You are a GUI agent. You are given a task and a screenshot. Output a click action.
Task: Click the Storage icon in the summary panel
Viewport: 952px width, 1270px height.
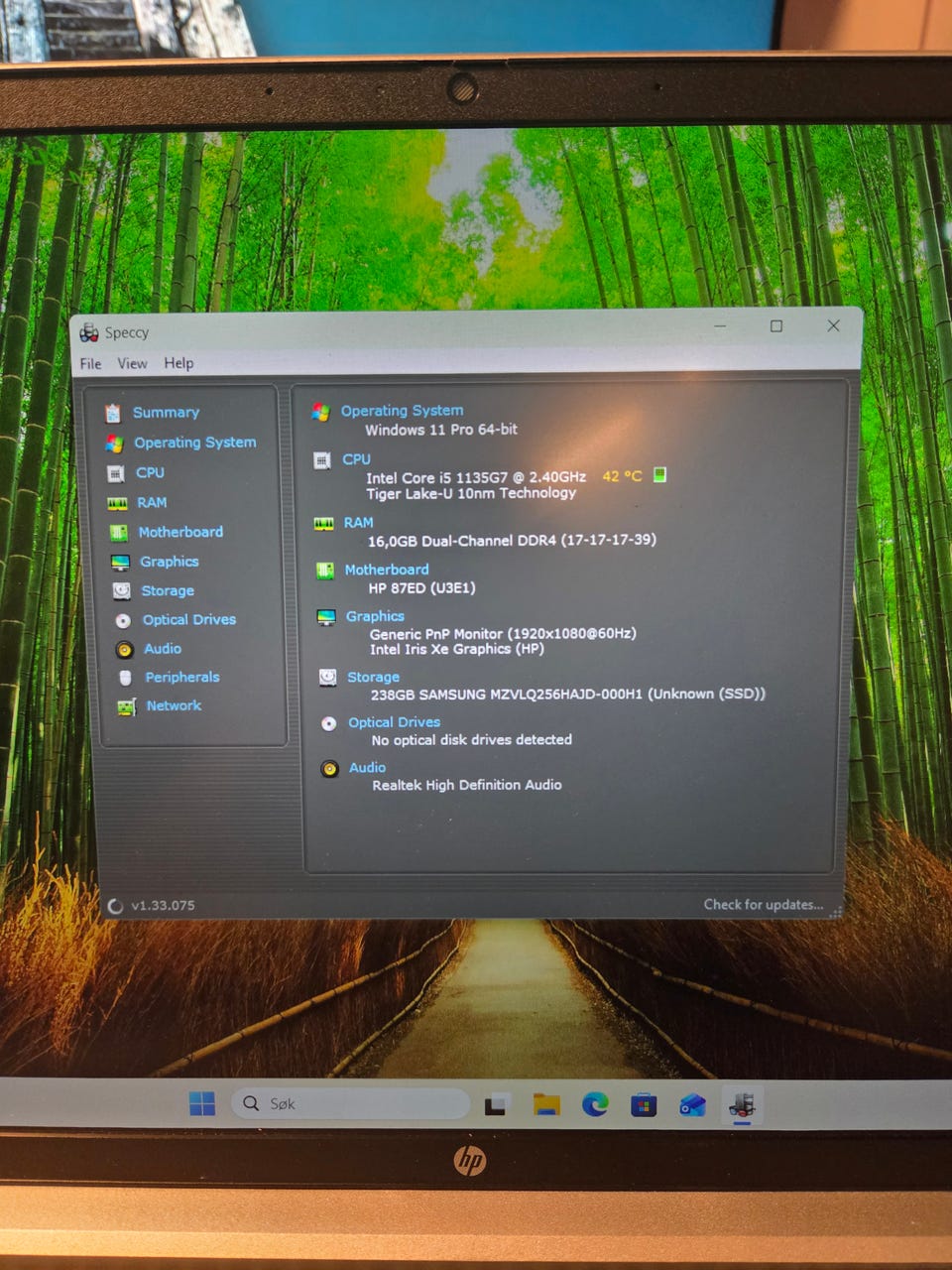tap(327, 677)
